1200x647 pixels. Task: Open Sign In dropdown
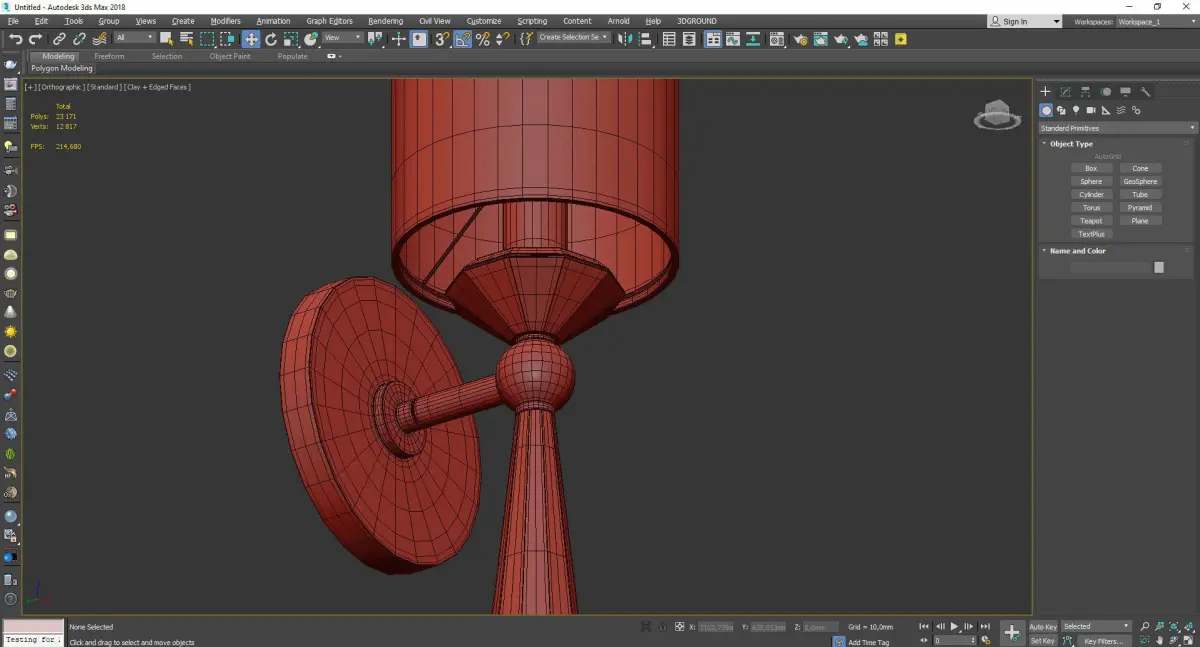[x=1024, y=21]
